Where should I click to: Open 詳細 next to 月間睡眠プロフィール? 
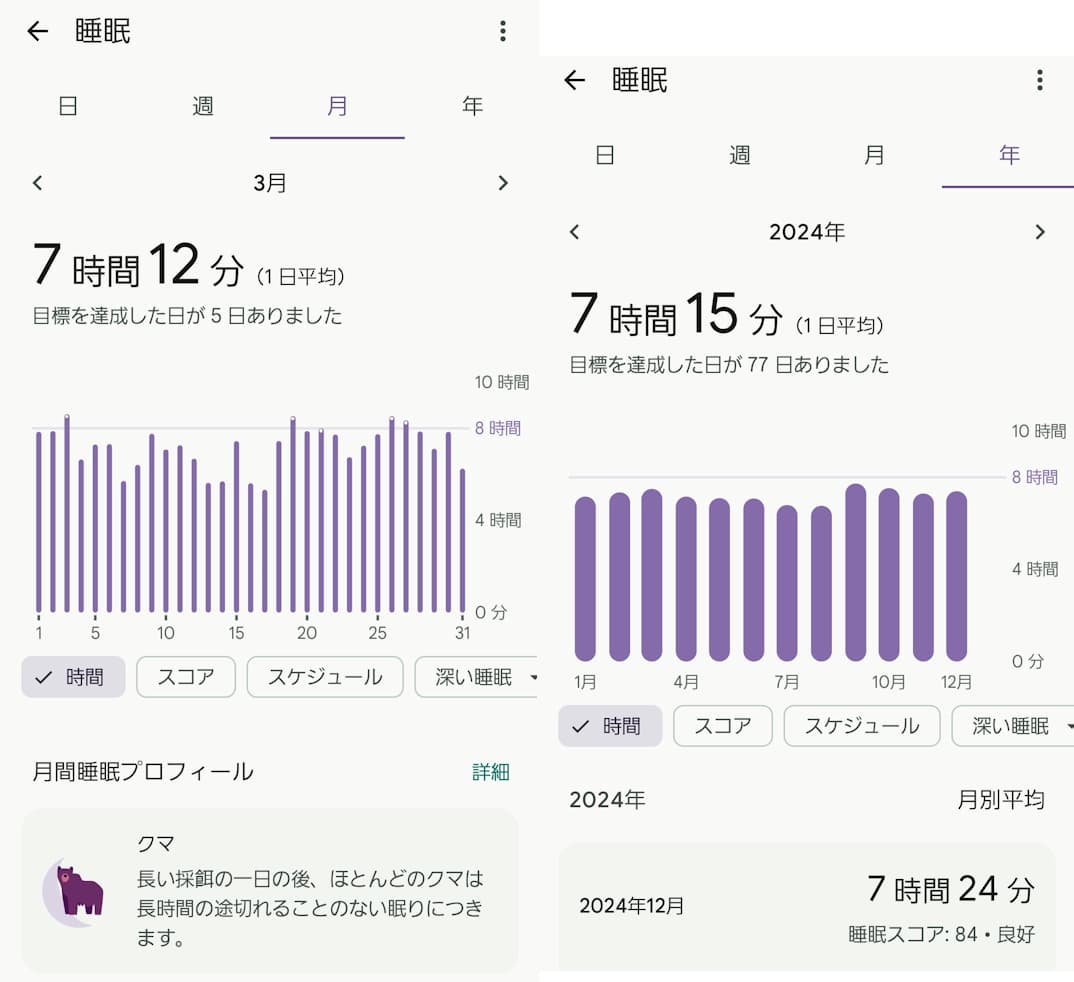(489, 771)
